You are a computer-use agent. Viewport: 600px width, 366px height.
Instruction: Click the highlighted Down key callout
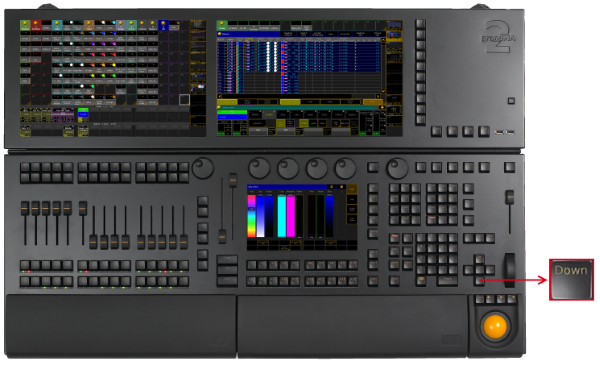point(571,279)
